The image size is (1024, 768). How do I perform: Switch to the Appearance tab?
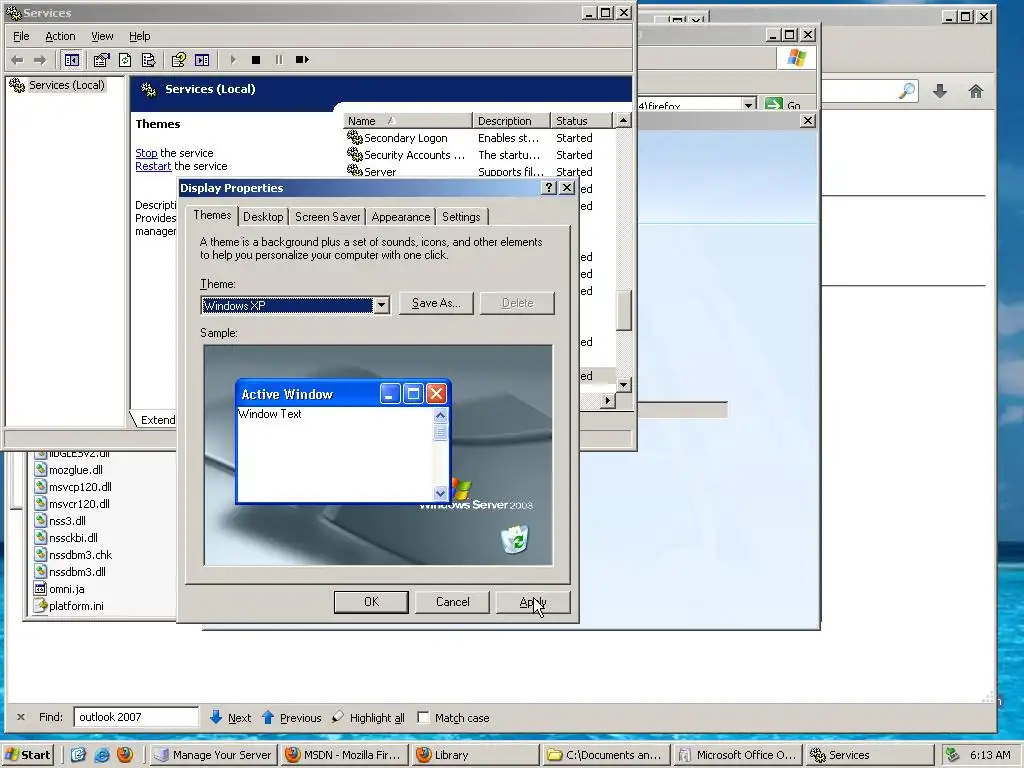pyautogui.click(x=400, y=217)
